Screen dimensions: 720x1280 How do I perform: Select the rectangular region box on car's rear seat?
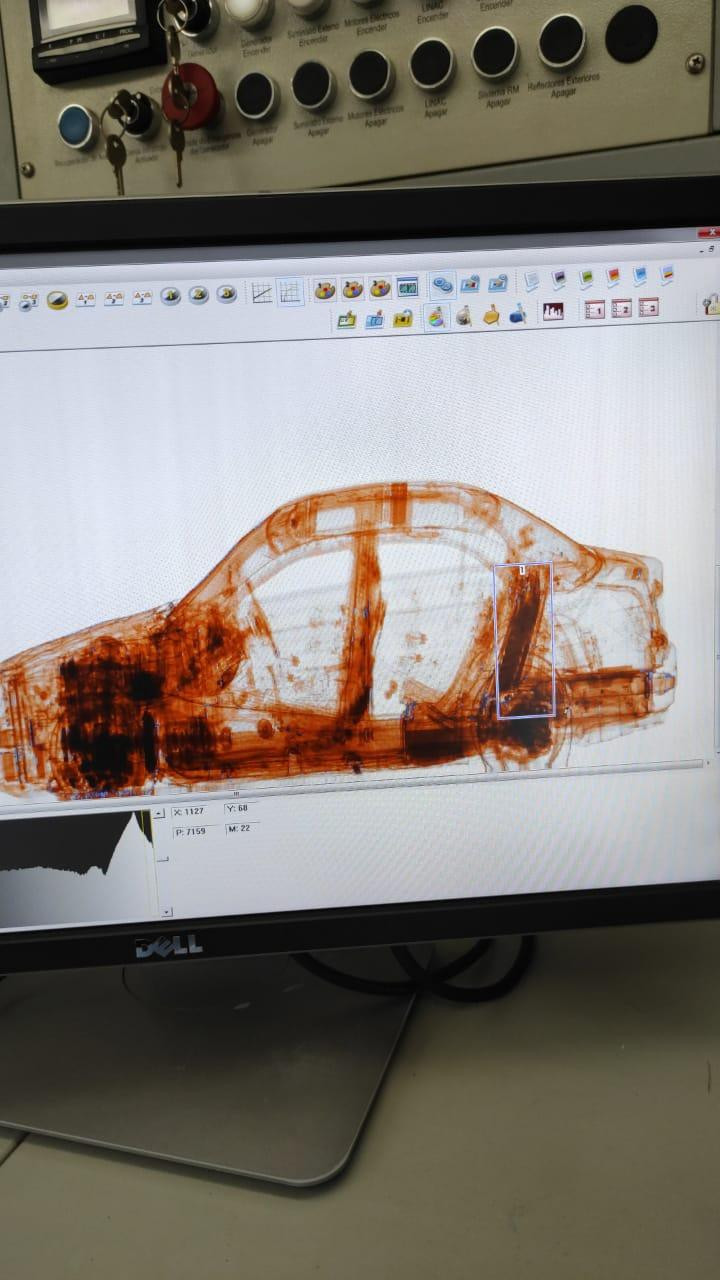[x=525, y=641]
